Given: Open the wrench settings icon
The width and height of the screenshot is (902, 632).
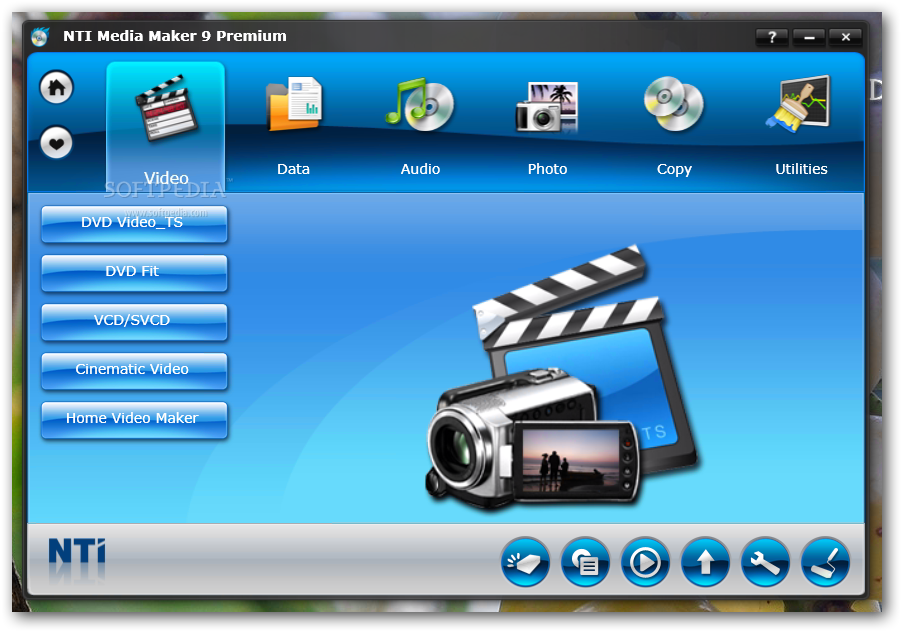Looking at the screenshot, I should [765, 562].
